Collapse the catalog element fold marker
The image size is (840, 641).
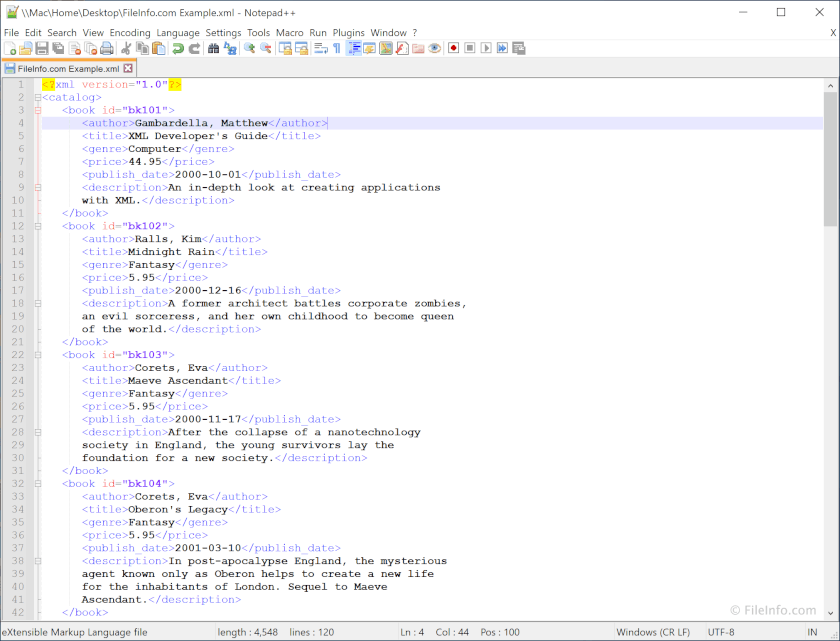click(x=36, y=97)
